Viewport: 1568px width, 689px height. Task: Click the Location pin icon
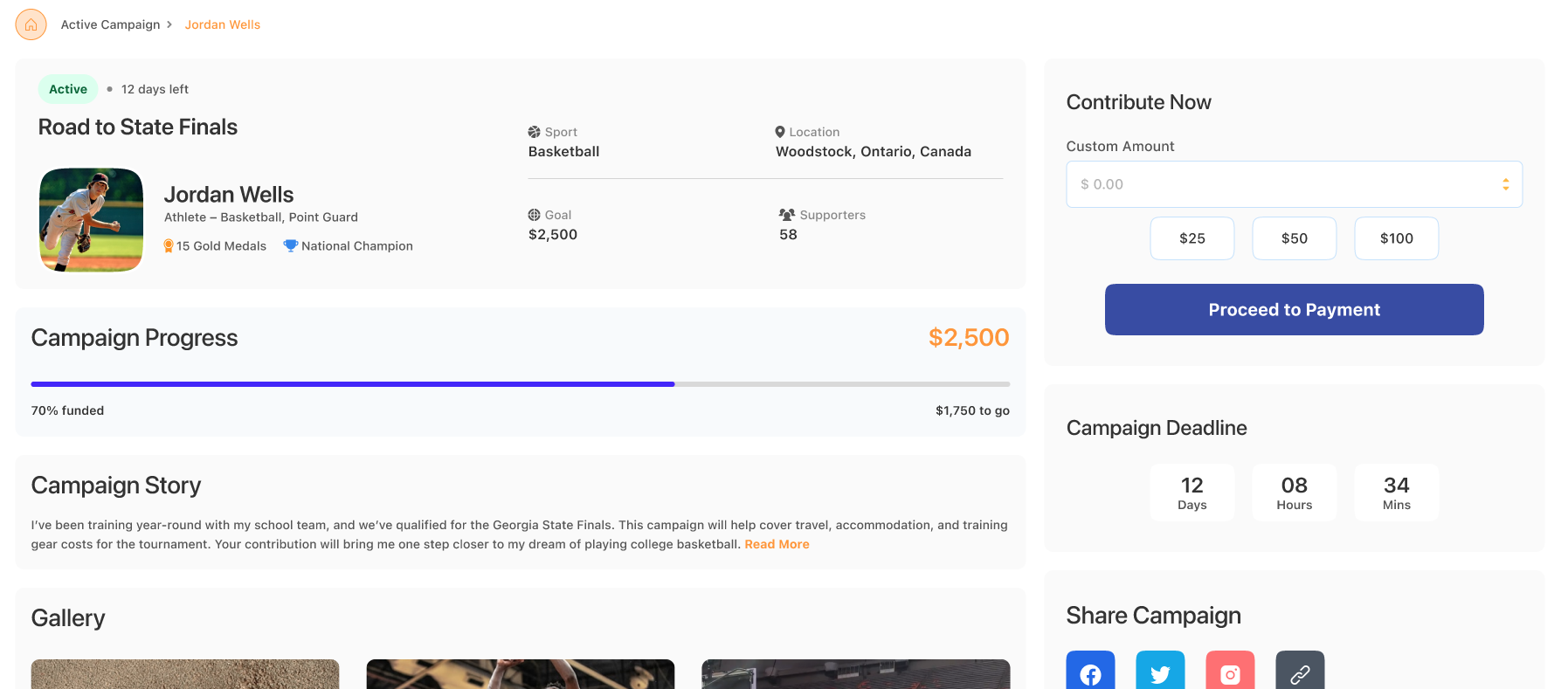coord(780,132)
